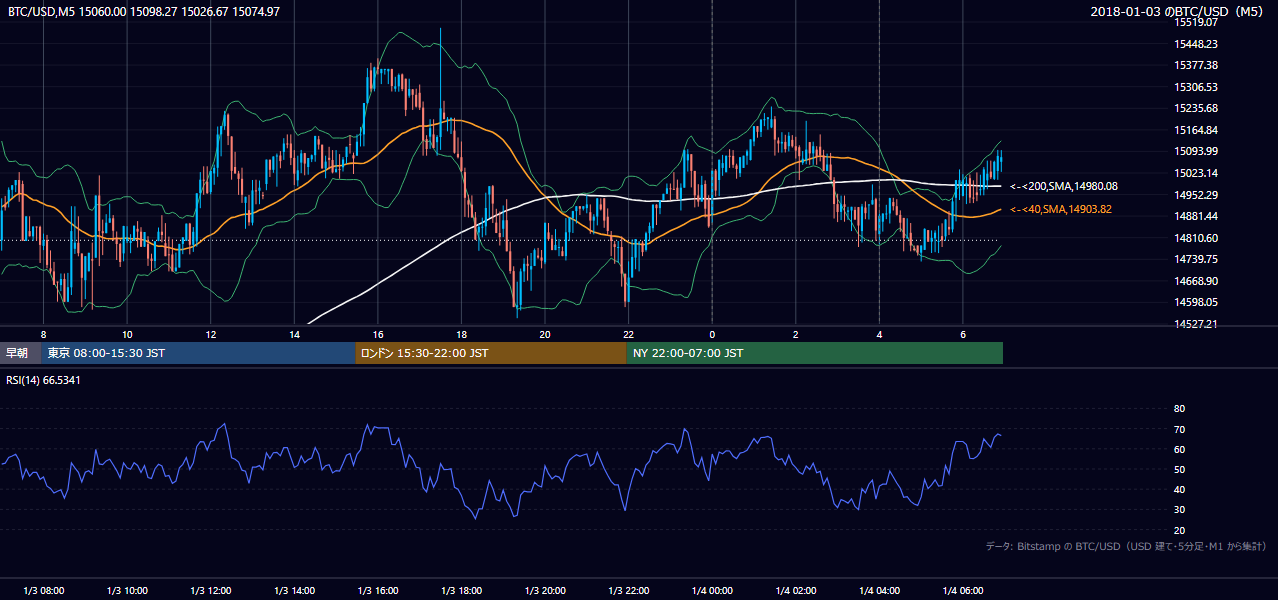Image resolution: width=1278 pixels, height=600 pixels.
Task: Click the '1/3 16:00' bottom time label
Action: click(378, 590)
